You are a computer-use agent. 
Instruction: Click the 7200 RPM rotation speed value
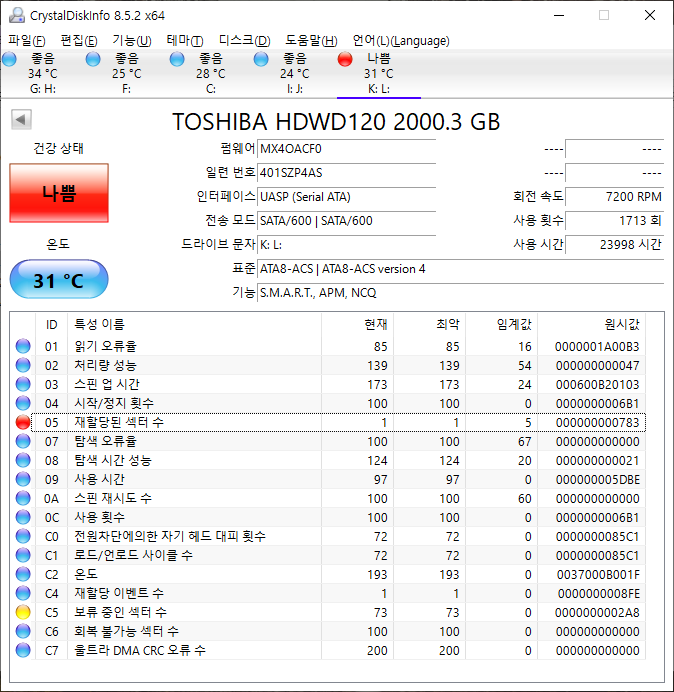point(614,196)
